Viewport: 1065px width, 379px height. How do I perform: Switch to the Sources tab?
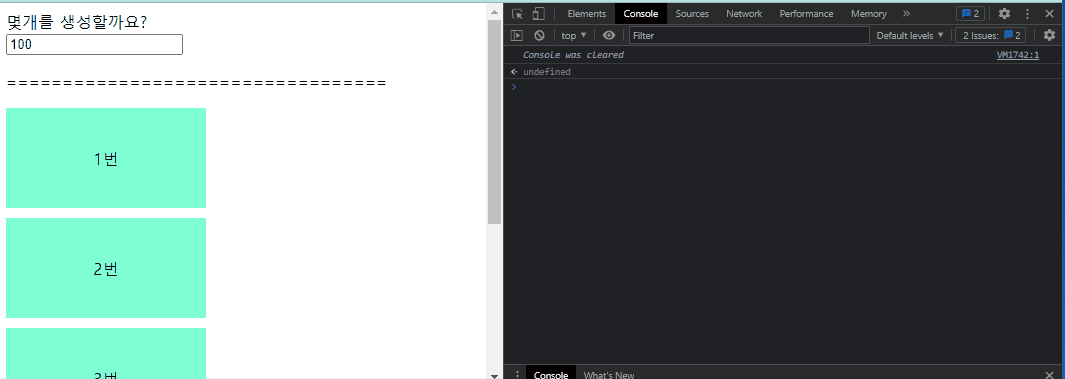point(692,14)
